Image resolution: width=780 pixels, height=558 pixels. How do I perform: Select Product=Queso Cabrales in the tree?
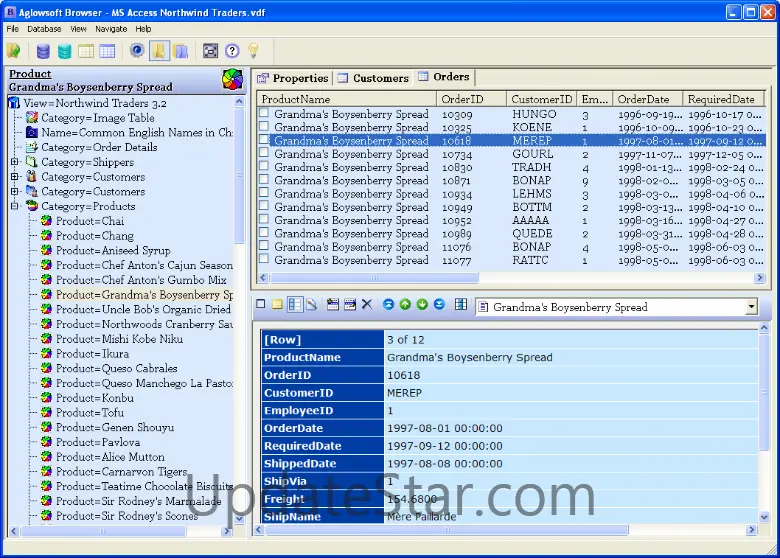(116, 368)
